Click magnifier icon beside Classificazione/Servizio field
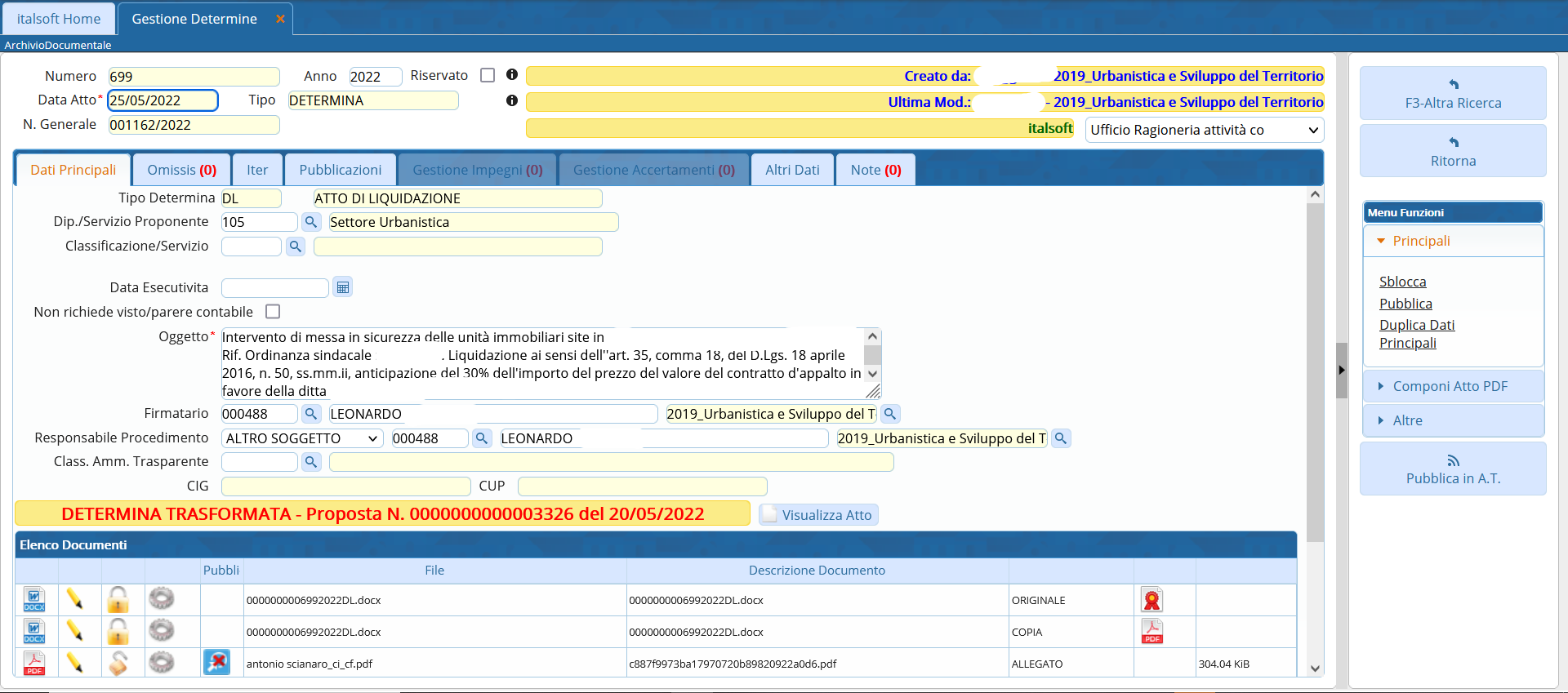Screen dimensions: 1568x693 point(296,247)
